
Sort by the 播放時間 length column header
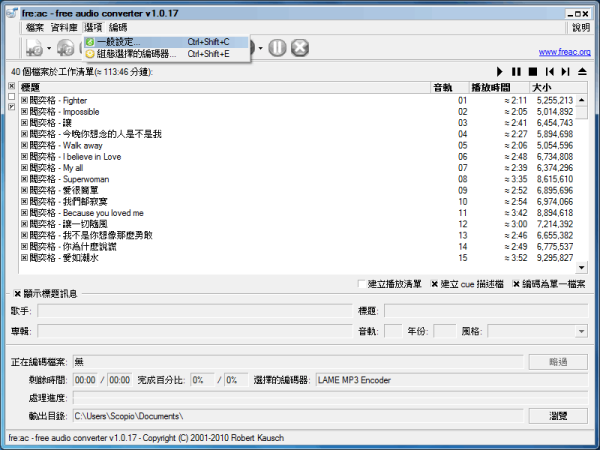click(499, 88)
